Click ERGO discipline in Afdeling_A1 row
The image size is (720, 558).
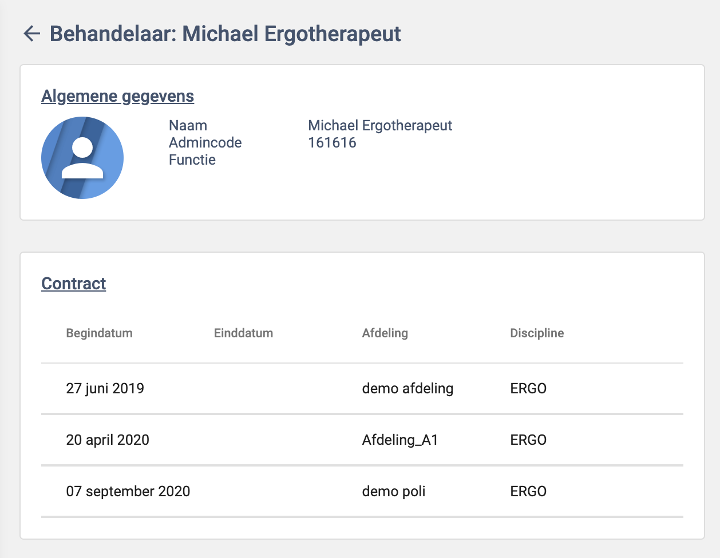(x=528, y=439)
